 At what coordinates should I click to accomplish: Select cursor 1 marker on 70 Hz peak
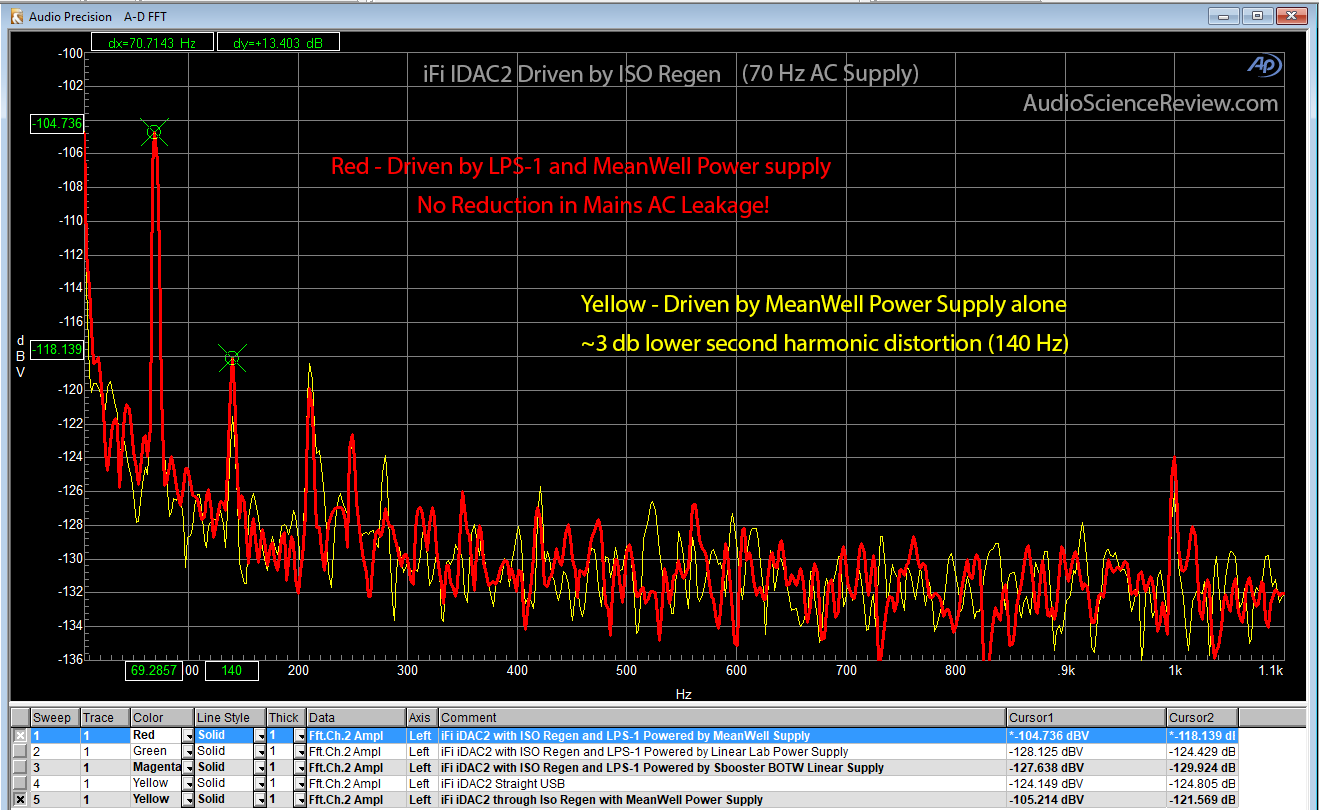154,132
